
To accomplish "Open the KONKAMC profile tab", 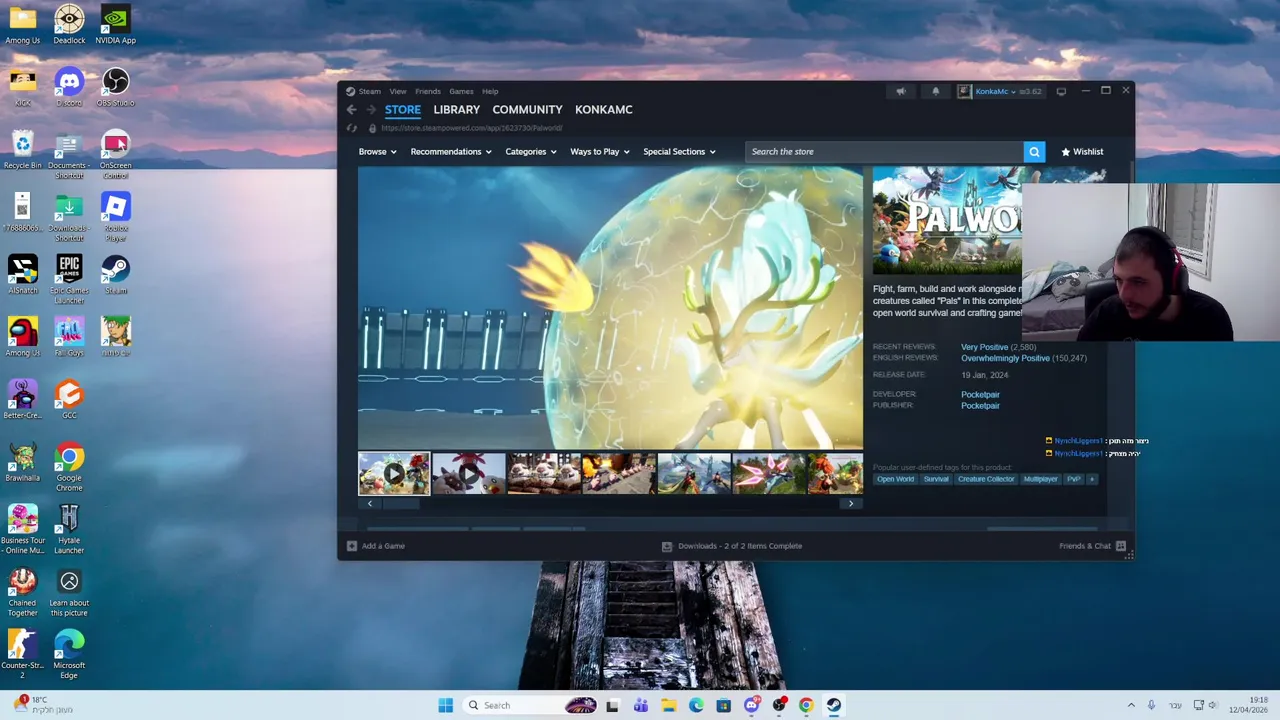I will [604, 110].
